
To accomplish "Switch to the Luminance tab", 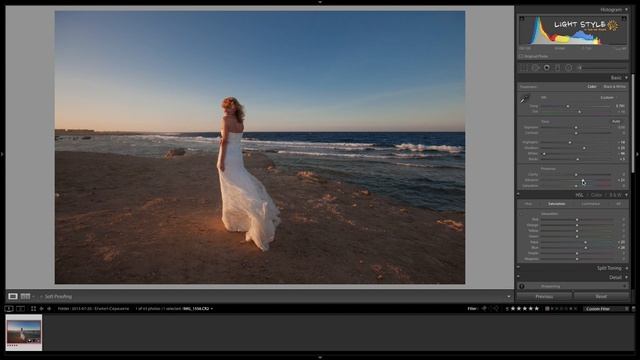I will 590,204.
